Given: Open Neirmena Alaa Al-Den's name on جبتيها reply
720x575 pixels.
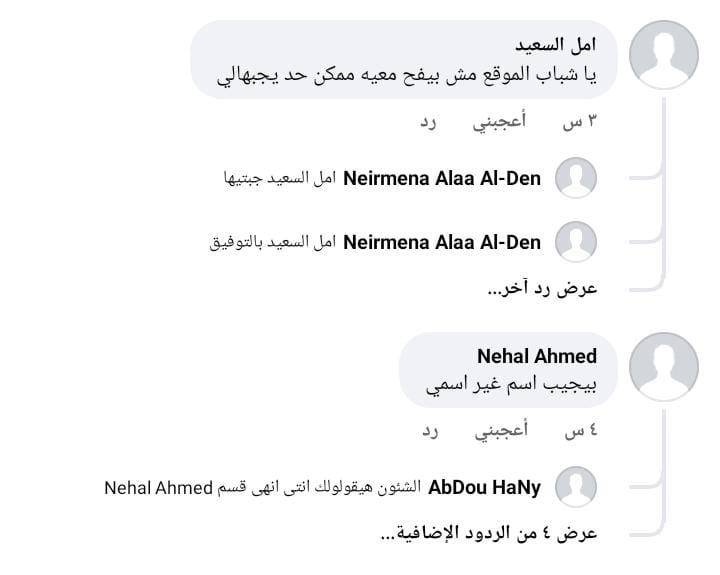Looking at the screenshot, I should (442, 179).
